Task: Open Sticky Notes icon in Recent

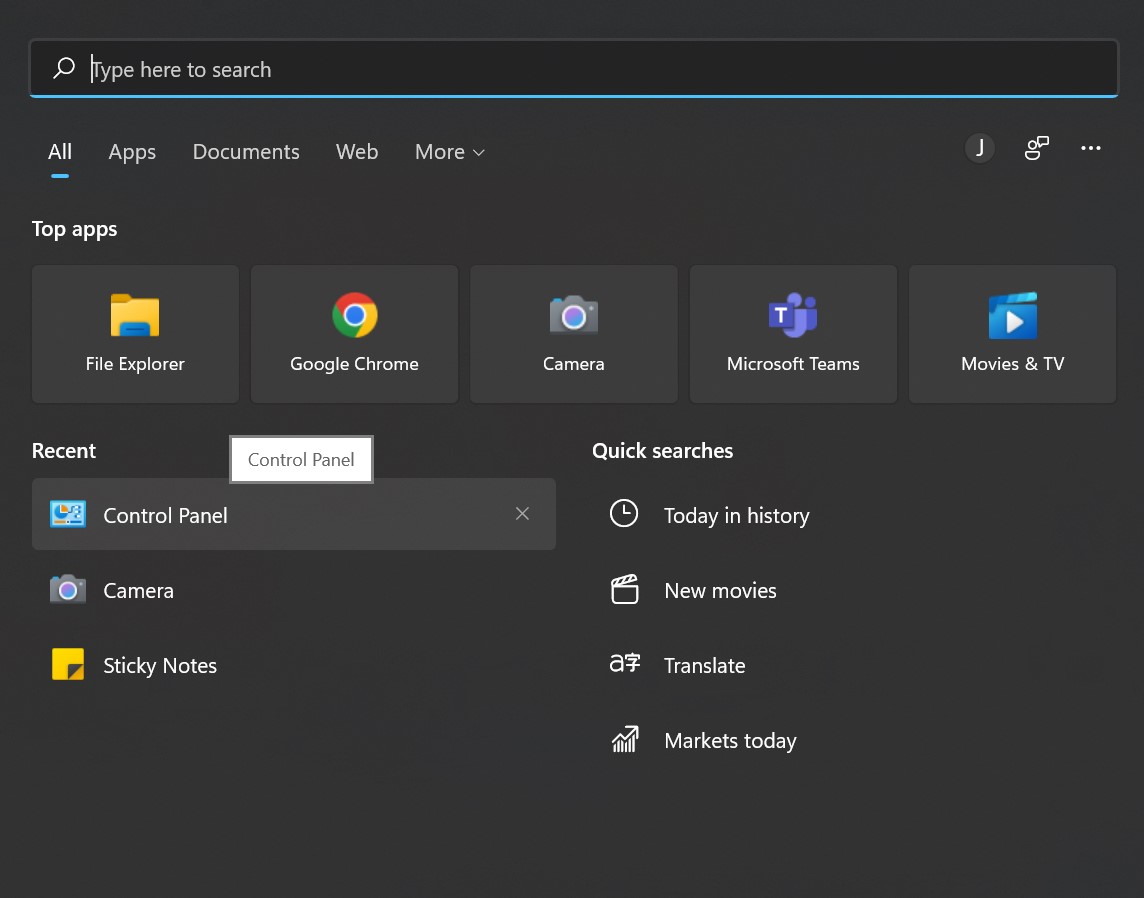Action: [x=68, y=665]
